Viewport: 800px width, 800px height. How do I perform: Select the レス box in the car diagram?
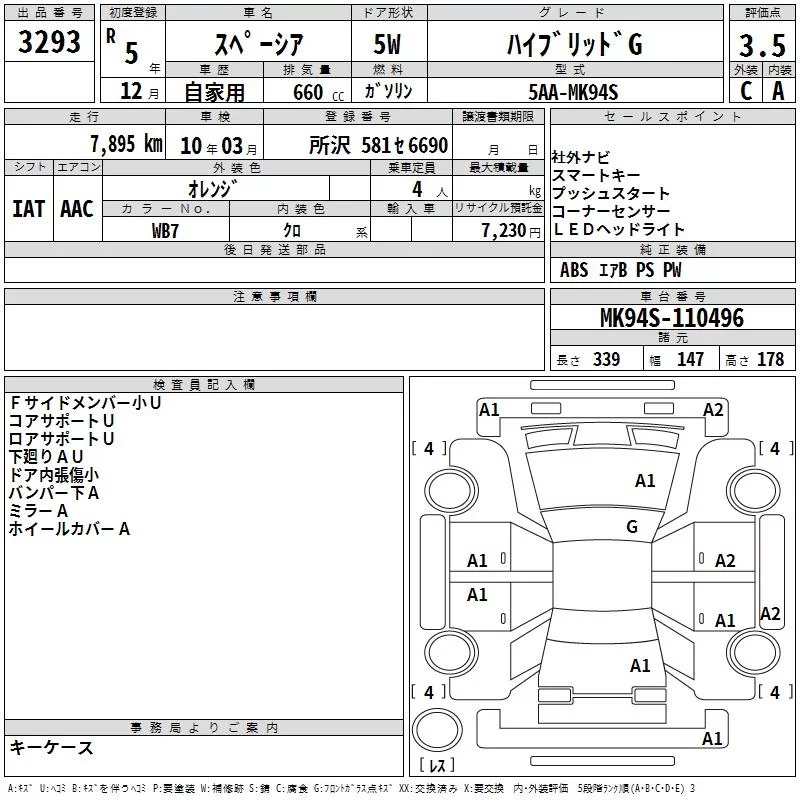[437, 767]
